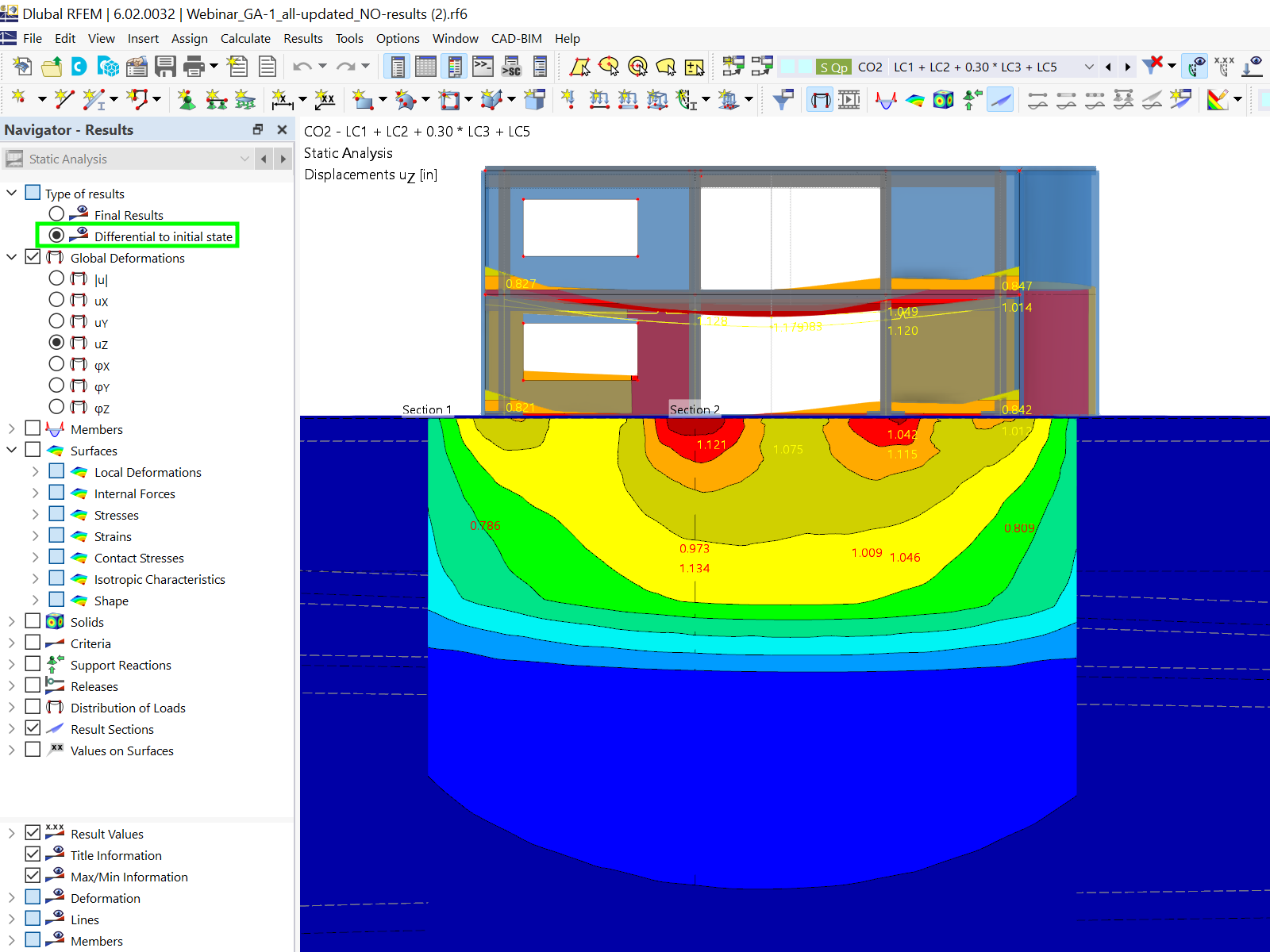Select the new nodal support tool

(187, 99)
